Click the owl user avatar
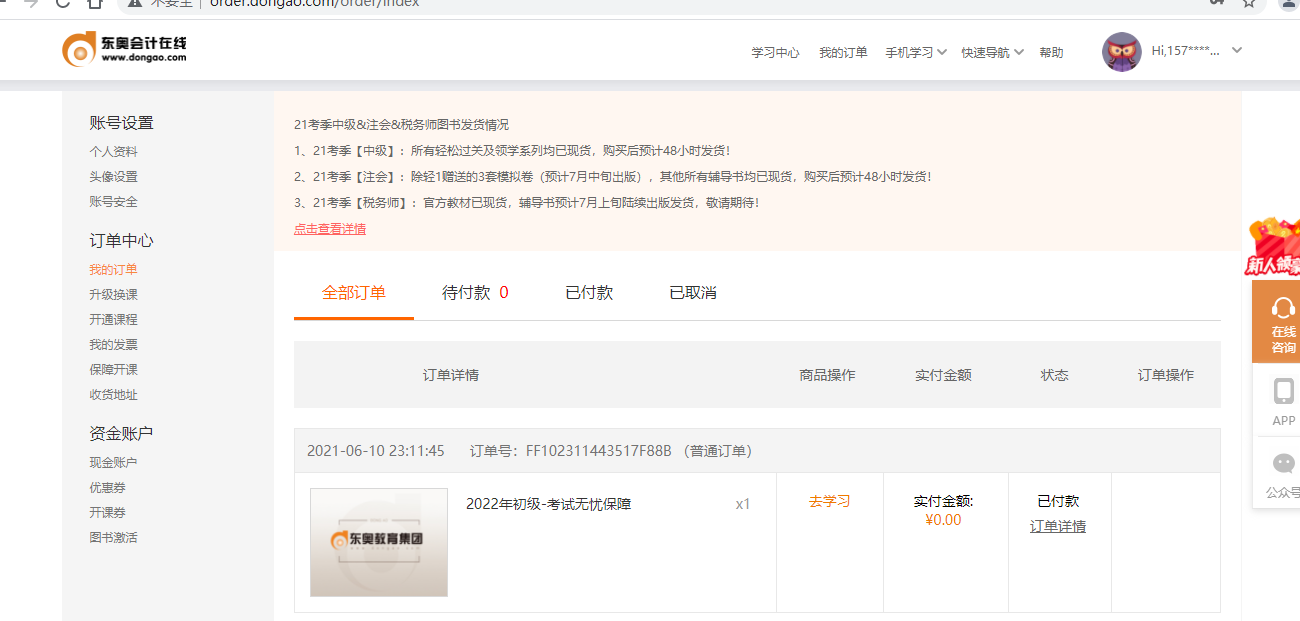Screen dimensions: 1300x621 (1121, 52)
